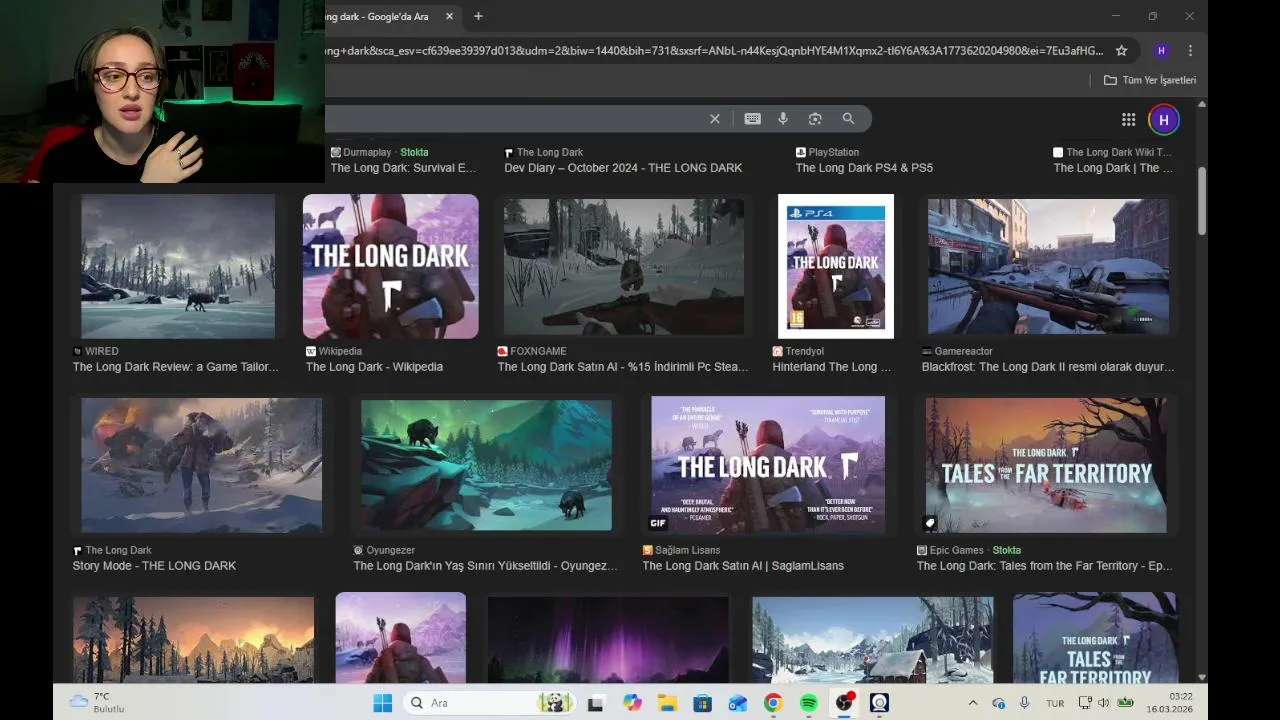Open Story Mode - THE LONG DARK link

coord(154,566)
